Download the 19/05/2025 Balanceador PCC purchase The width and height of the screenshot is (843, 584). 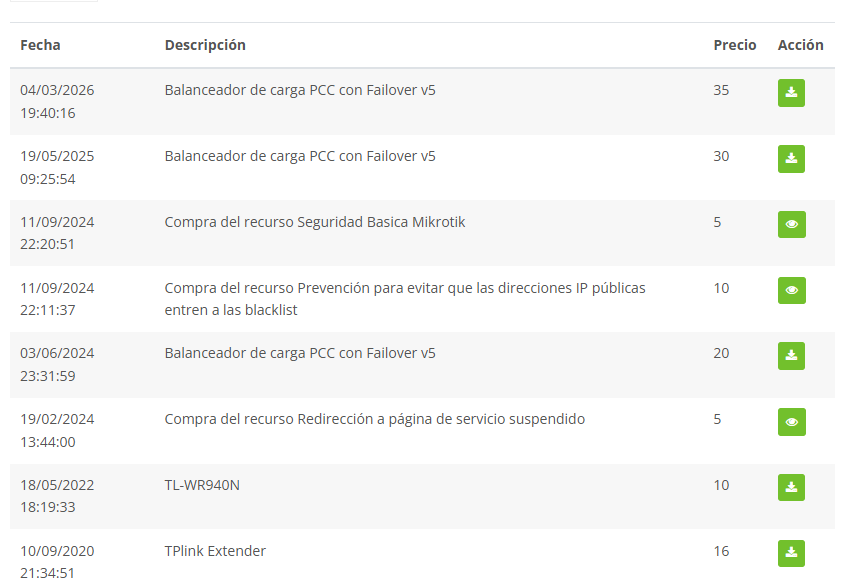(x=791, y=159)
